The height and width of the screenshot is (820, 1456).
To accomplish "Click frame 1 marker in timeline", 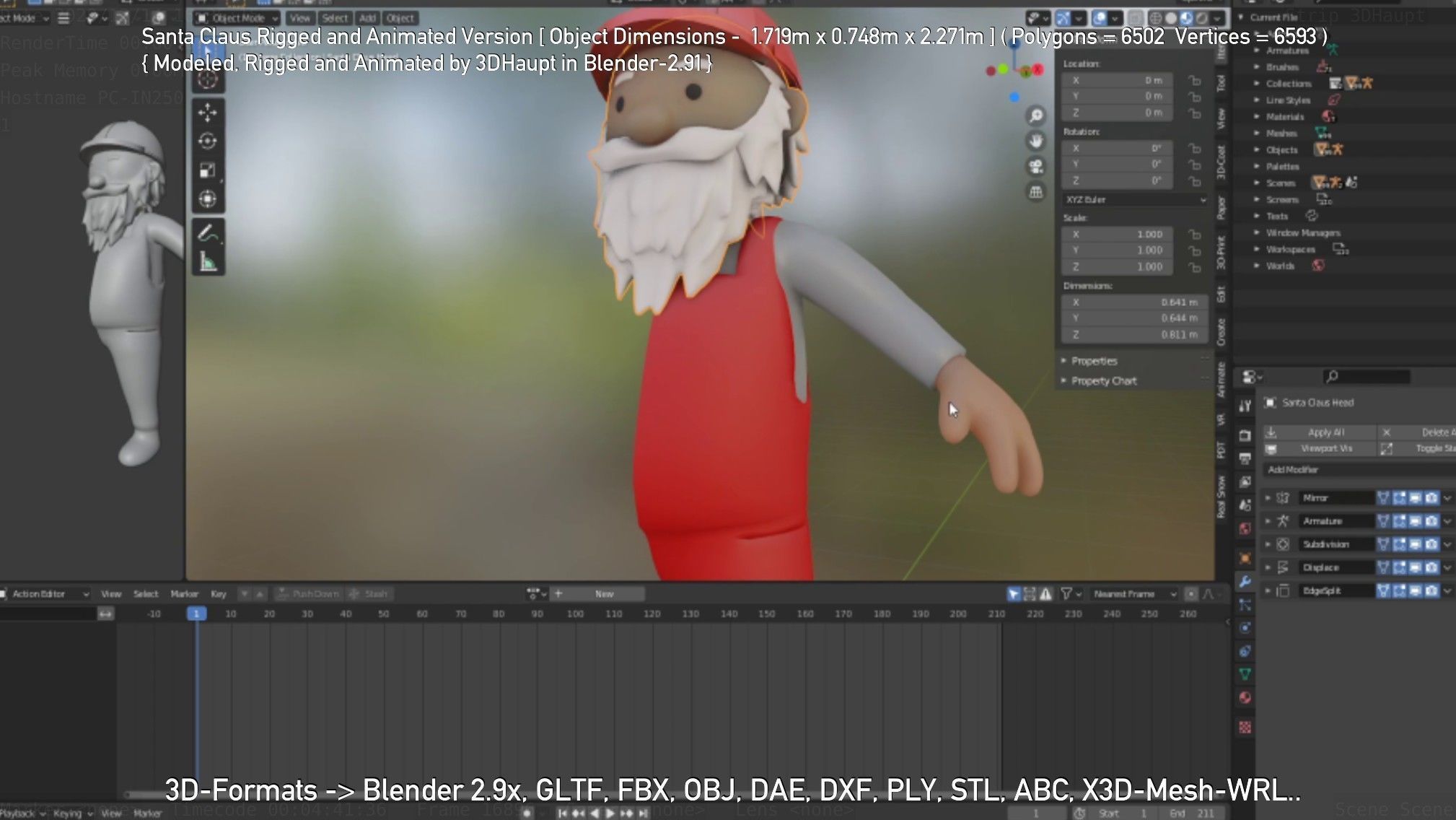I will [196, 614].
